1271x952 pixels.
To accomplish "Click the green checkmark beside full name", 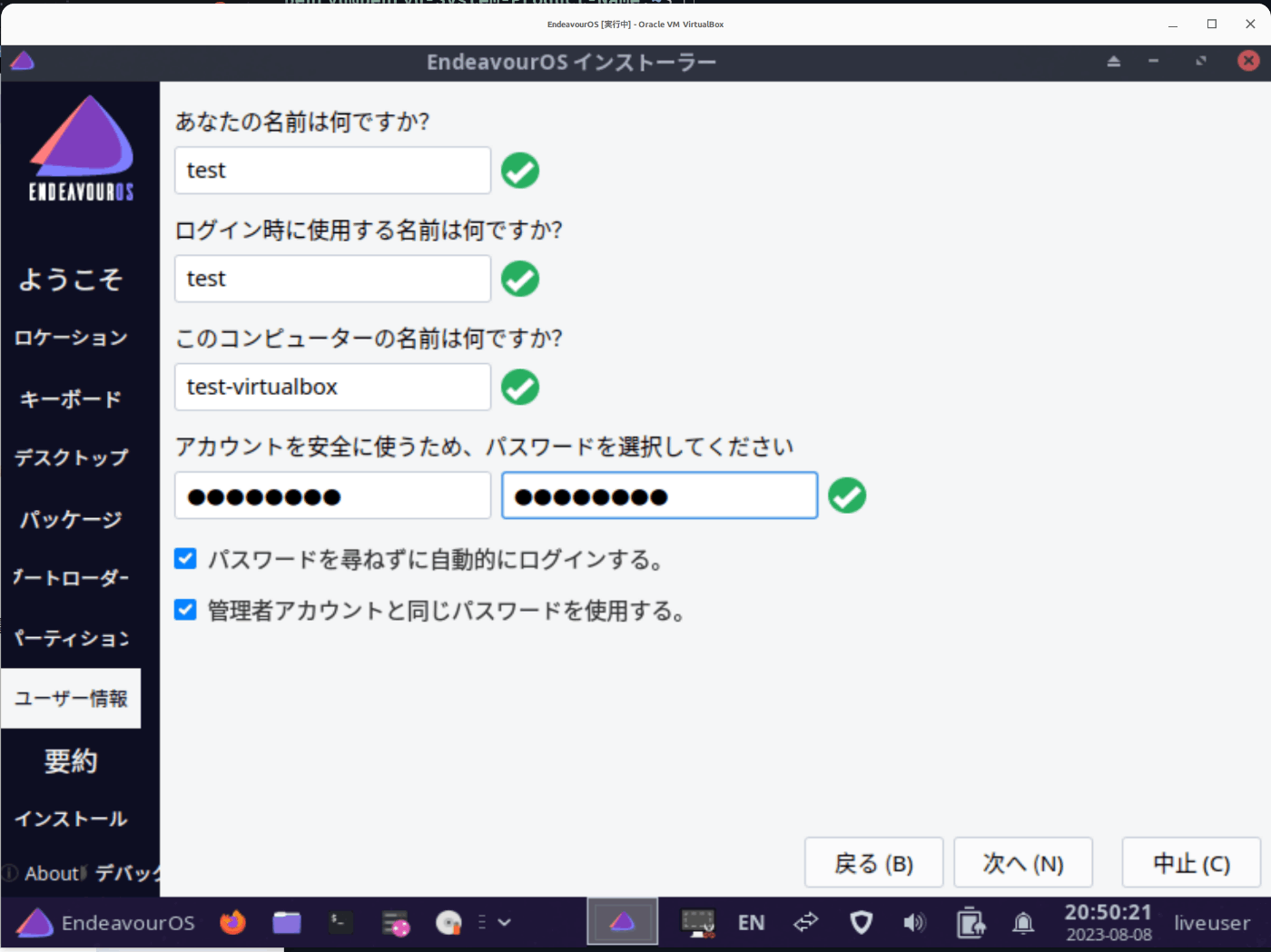I will click(520, 170).
